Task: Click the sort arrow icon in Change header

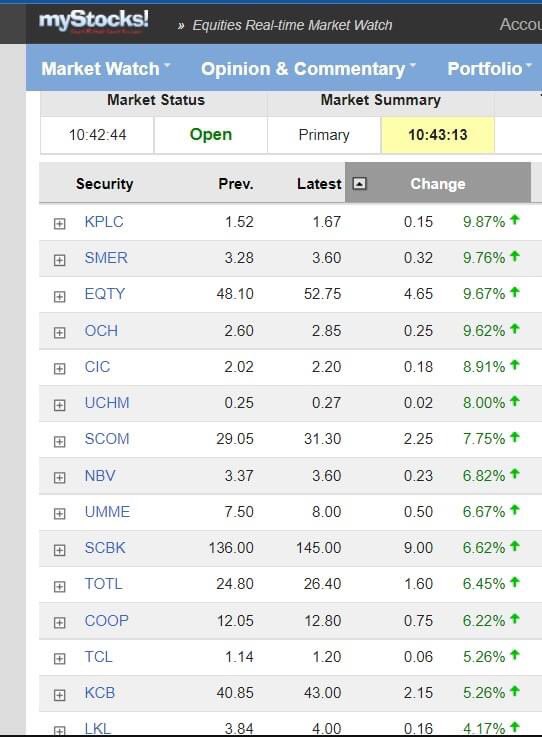Action: (359, 183)
